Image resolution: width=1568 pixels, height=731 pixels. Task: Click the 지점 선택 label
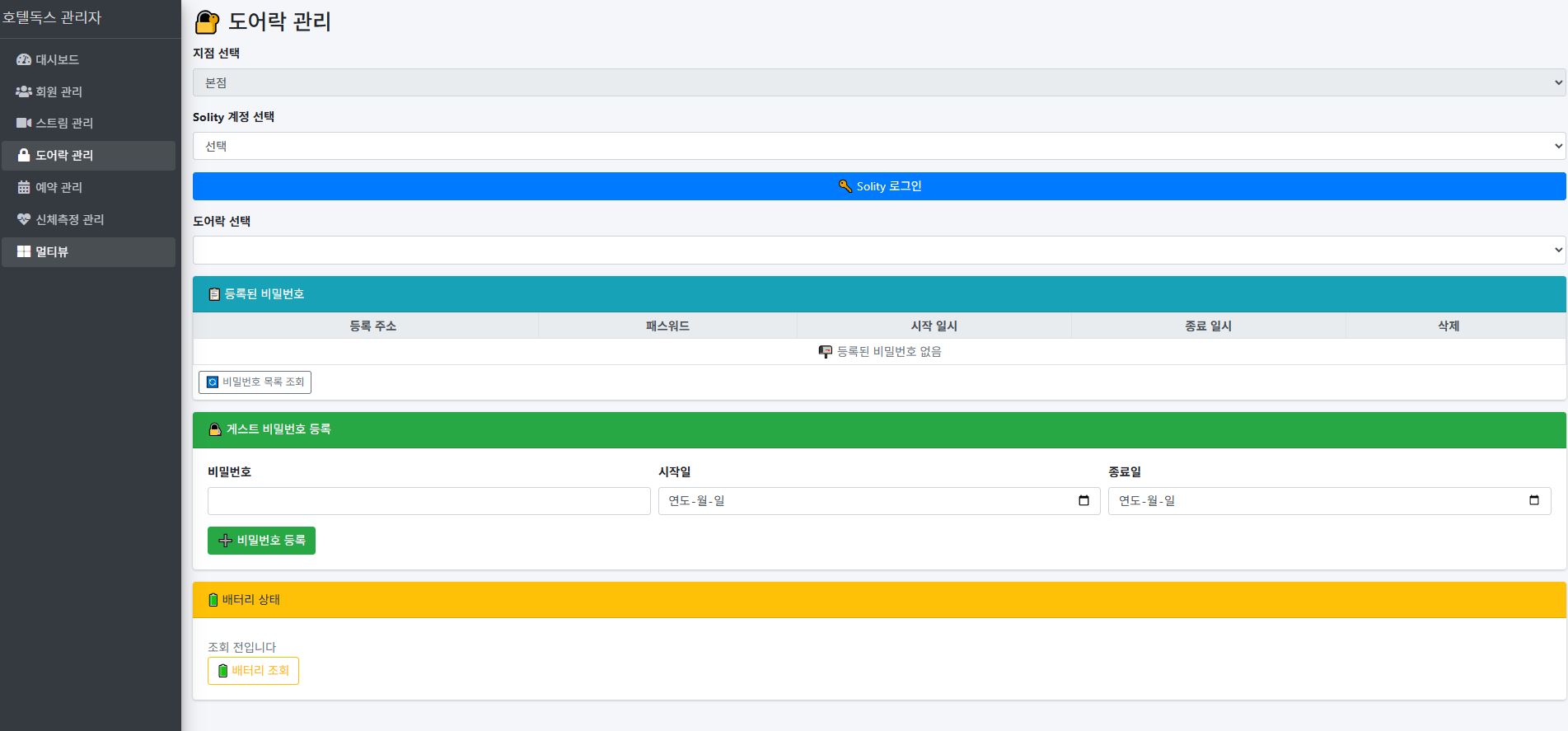[217, 53]
